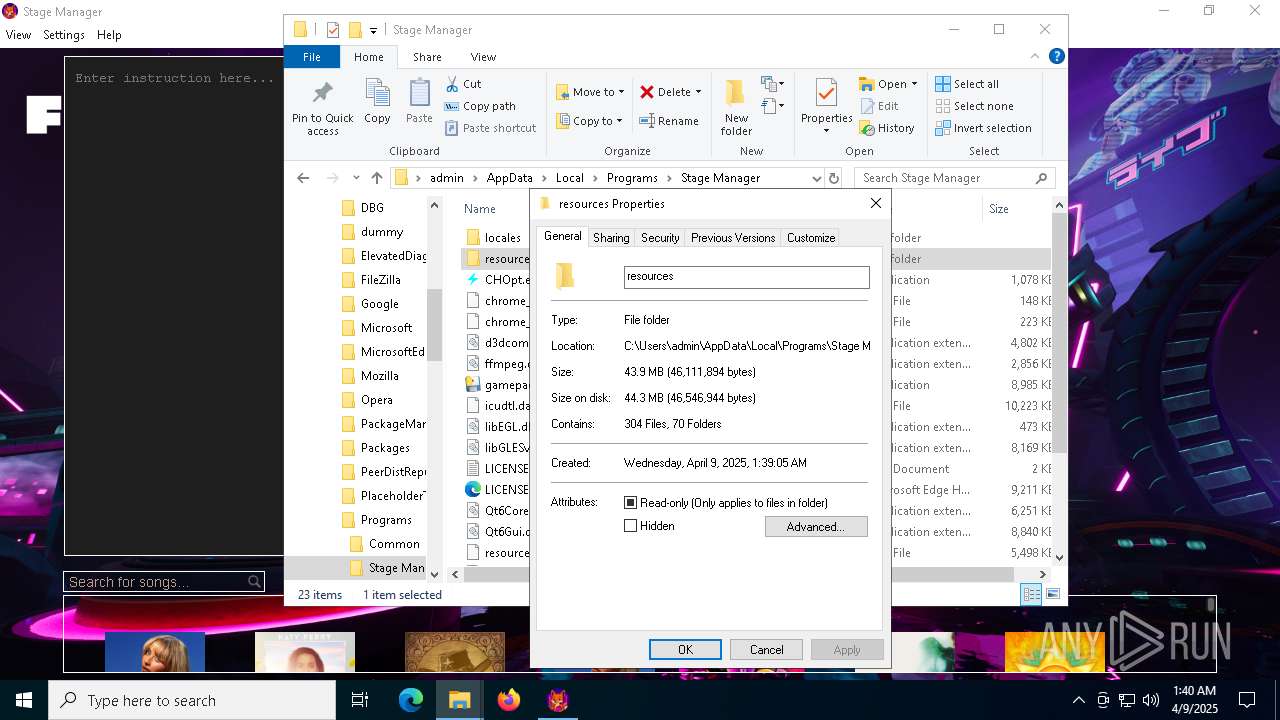Open the New item dropdown in ribbon
Screen dimensions: 1280x720
pyautogui.click(x=773, y=84)
